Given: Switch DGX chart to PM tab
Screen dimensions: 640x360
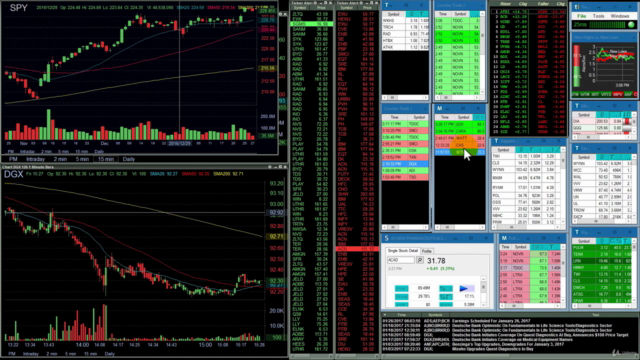Looking at the screenshot, I should coord(12,354).
